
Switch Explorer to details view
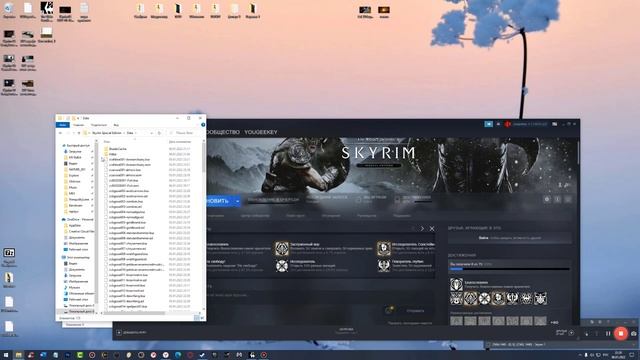(x=197, y=318)
